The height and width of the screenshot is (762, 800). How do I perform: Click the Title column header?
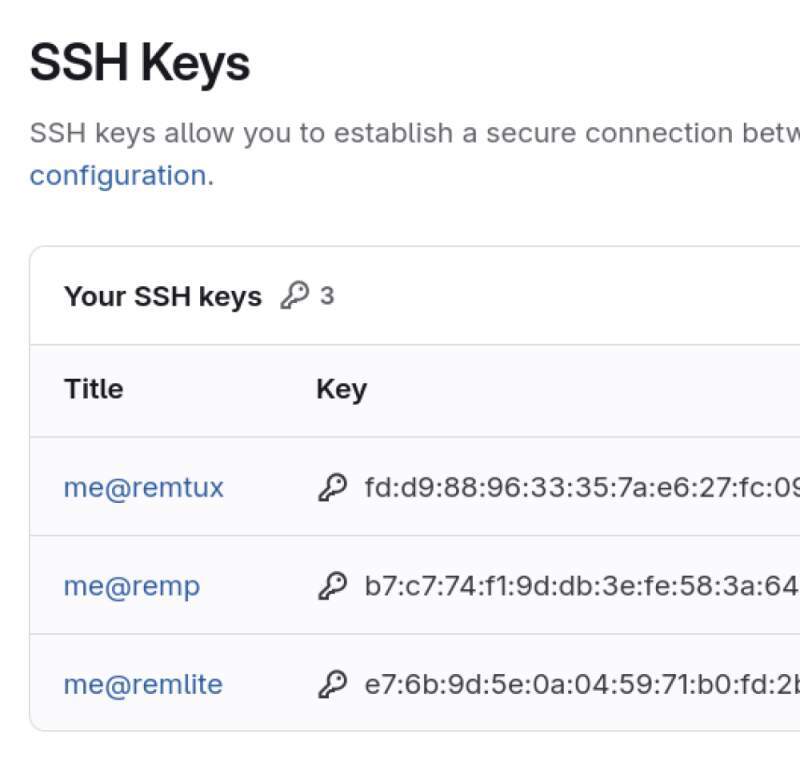point(94,388)
